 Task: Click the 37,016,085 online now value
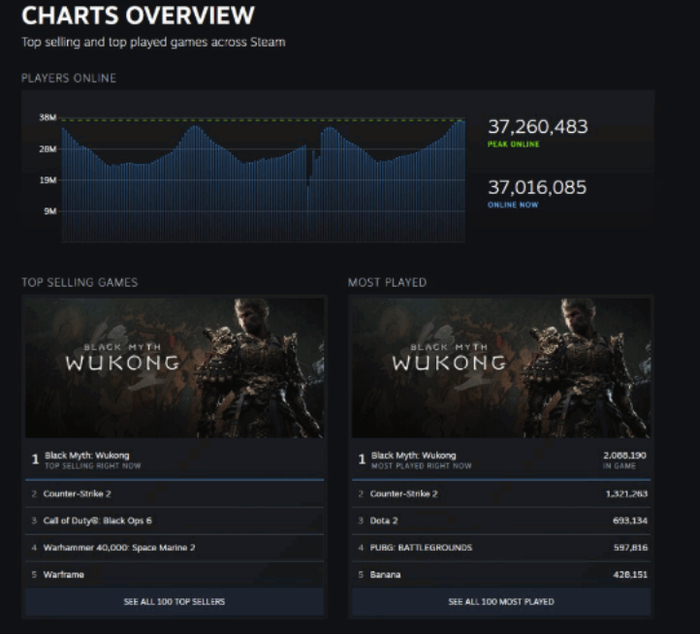pos(537,188)
